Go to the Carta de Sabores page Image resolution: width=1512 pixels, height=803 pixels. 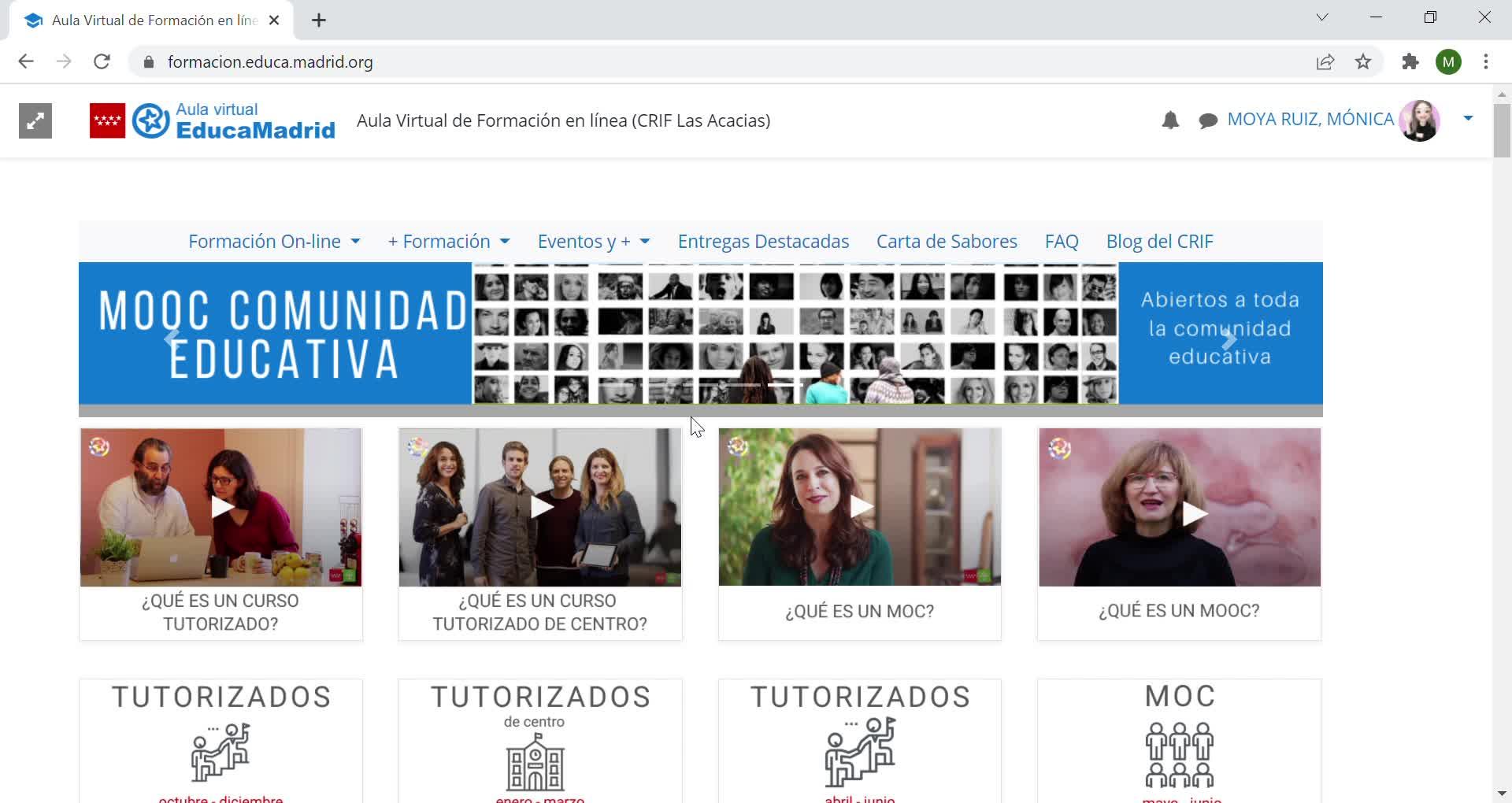(947, 242)
